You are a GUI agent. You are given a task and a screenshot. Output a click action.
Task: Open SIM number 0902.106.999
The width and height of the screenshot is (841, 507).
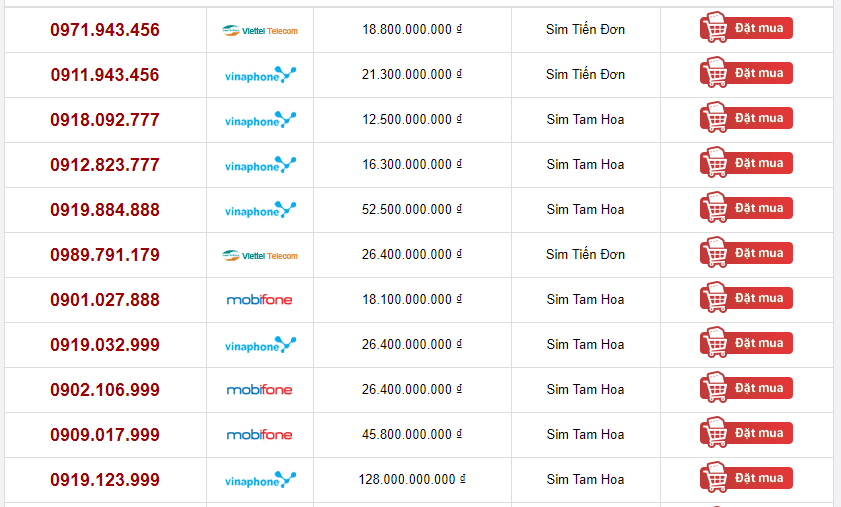105,390
